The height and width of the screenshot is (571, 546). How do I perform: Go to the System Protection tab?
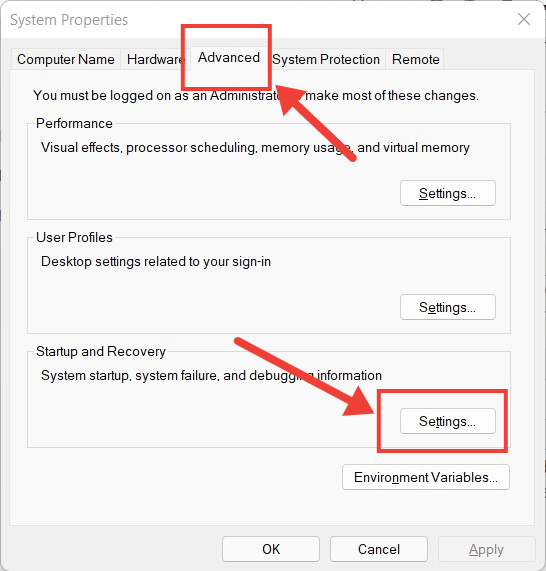click(x=326, y=59)
